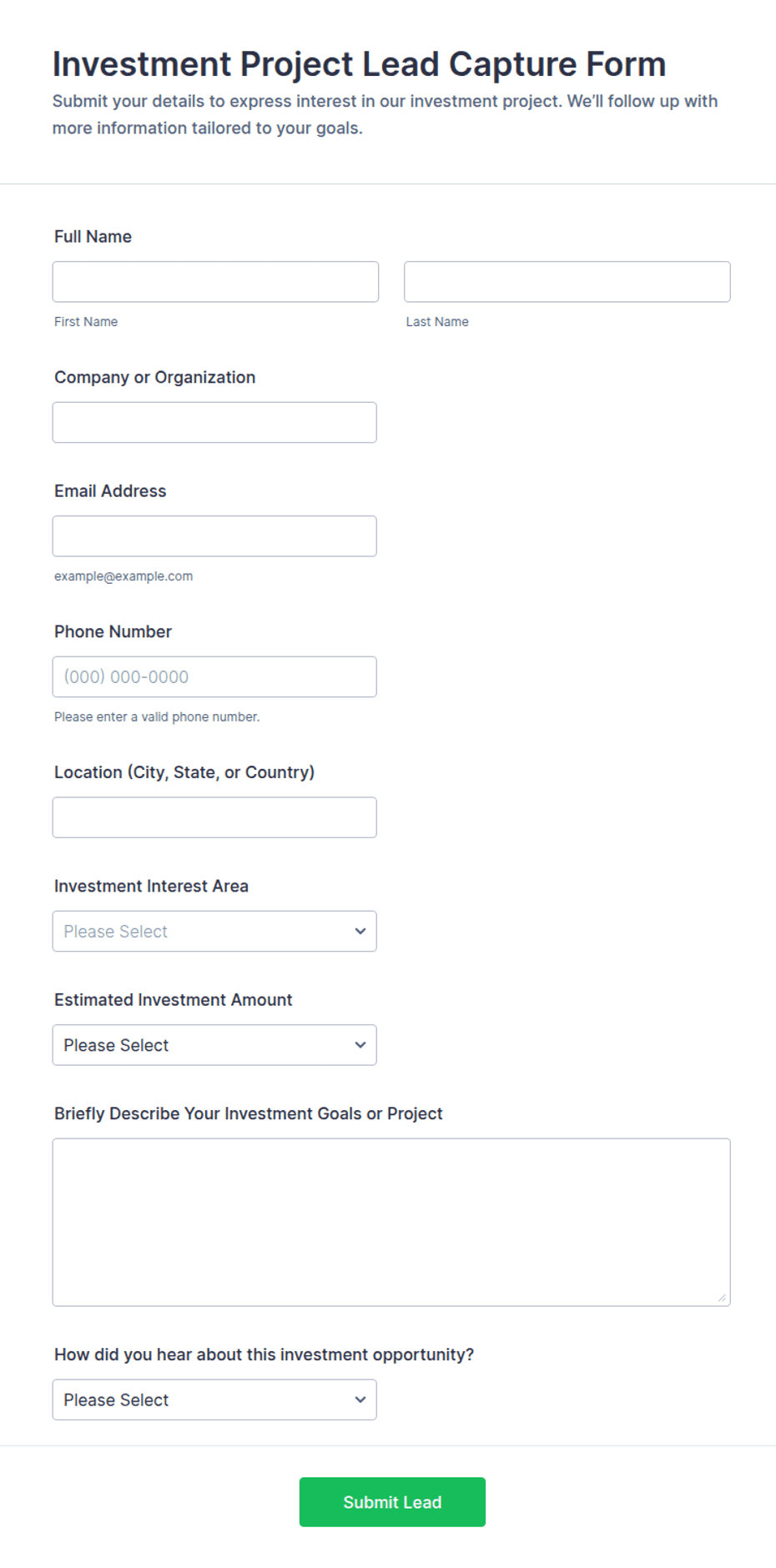The width and height of the screenshot is (776, 1568).
Task: Click the First Name input field
Action: point(215,282)
